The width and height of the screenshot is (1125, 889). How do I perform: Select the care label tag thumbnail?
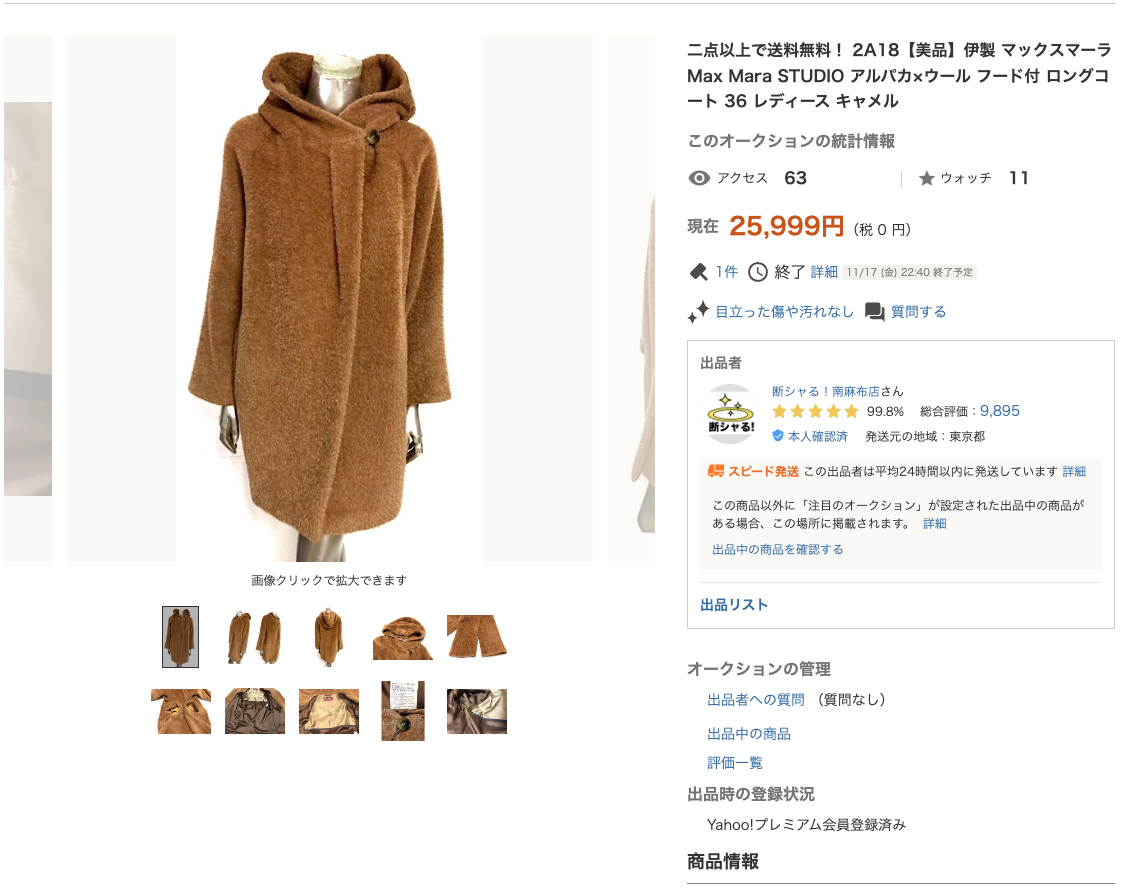(403, 711)
